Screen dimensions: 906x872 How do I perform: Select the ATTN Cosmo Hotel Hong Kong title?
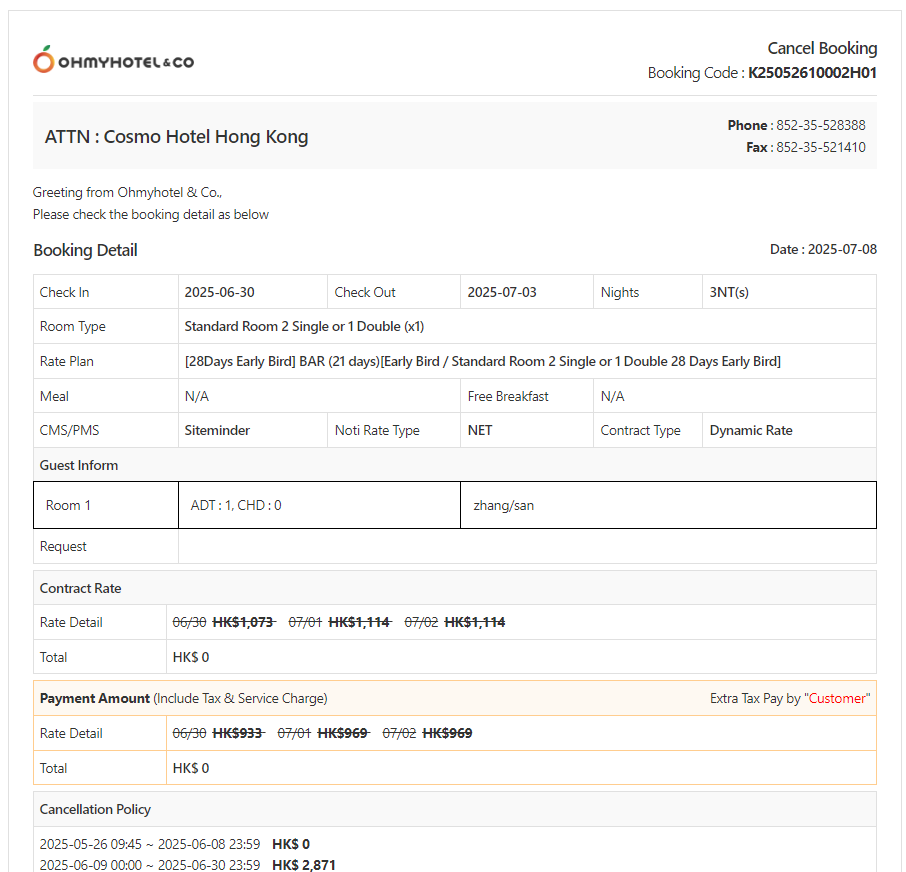click(176, 137)
